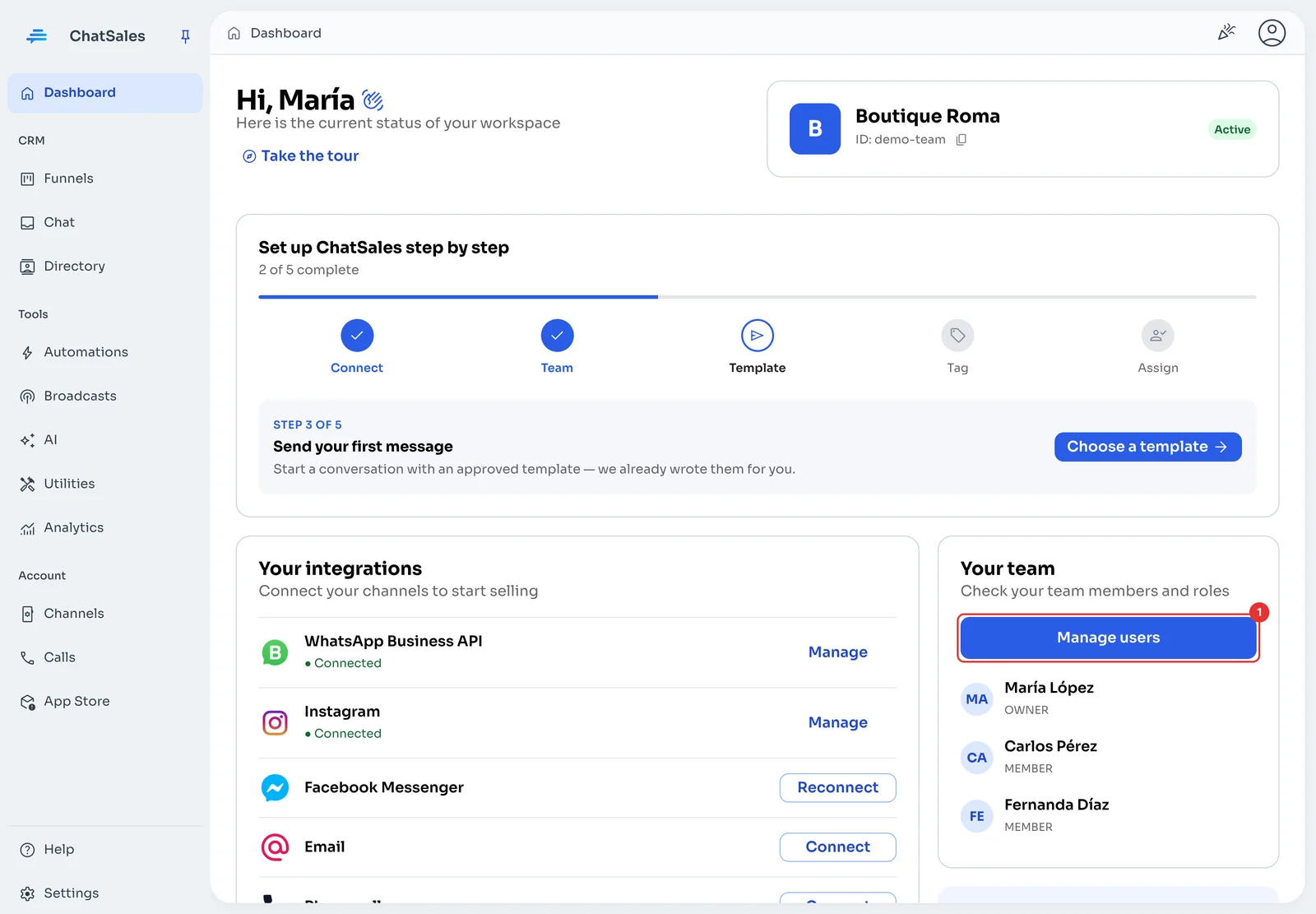The width and height of the screenshot is (1316, 914).
Task: Manage the WhatsApp Business API integration
Action: pos(837,652)
